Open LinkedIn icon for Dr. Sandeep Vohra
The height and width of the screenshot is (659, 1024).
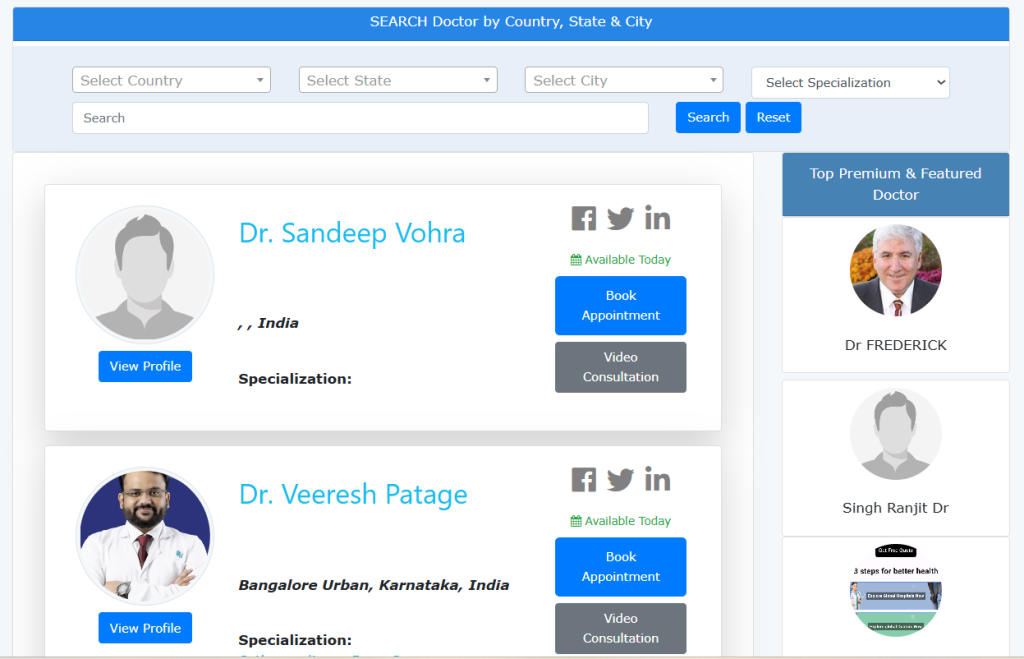(x=657, y=217)
